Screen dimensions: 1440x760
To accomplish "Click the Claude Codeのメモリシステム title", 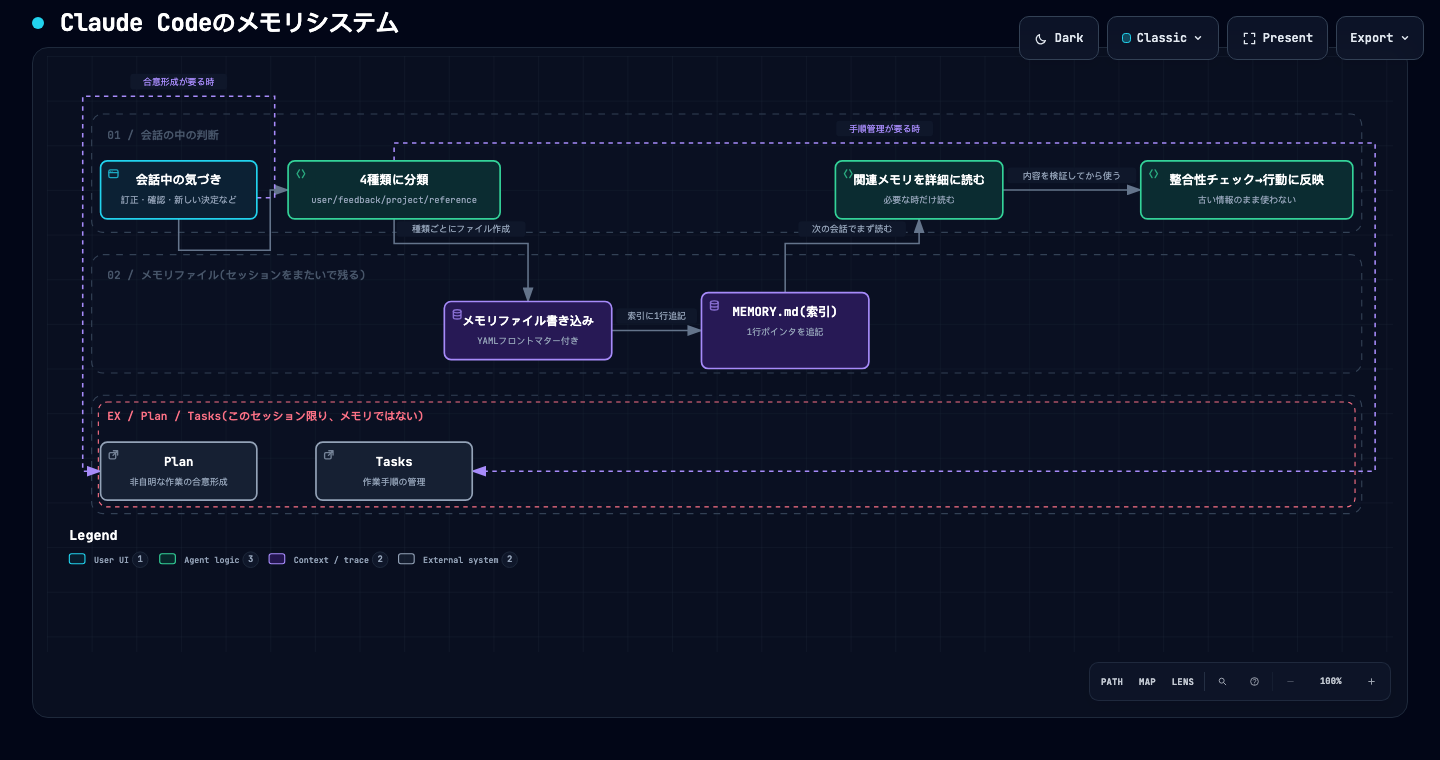I will (229, 23).
